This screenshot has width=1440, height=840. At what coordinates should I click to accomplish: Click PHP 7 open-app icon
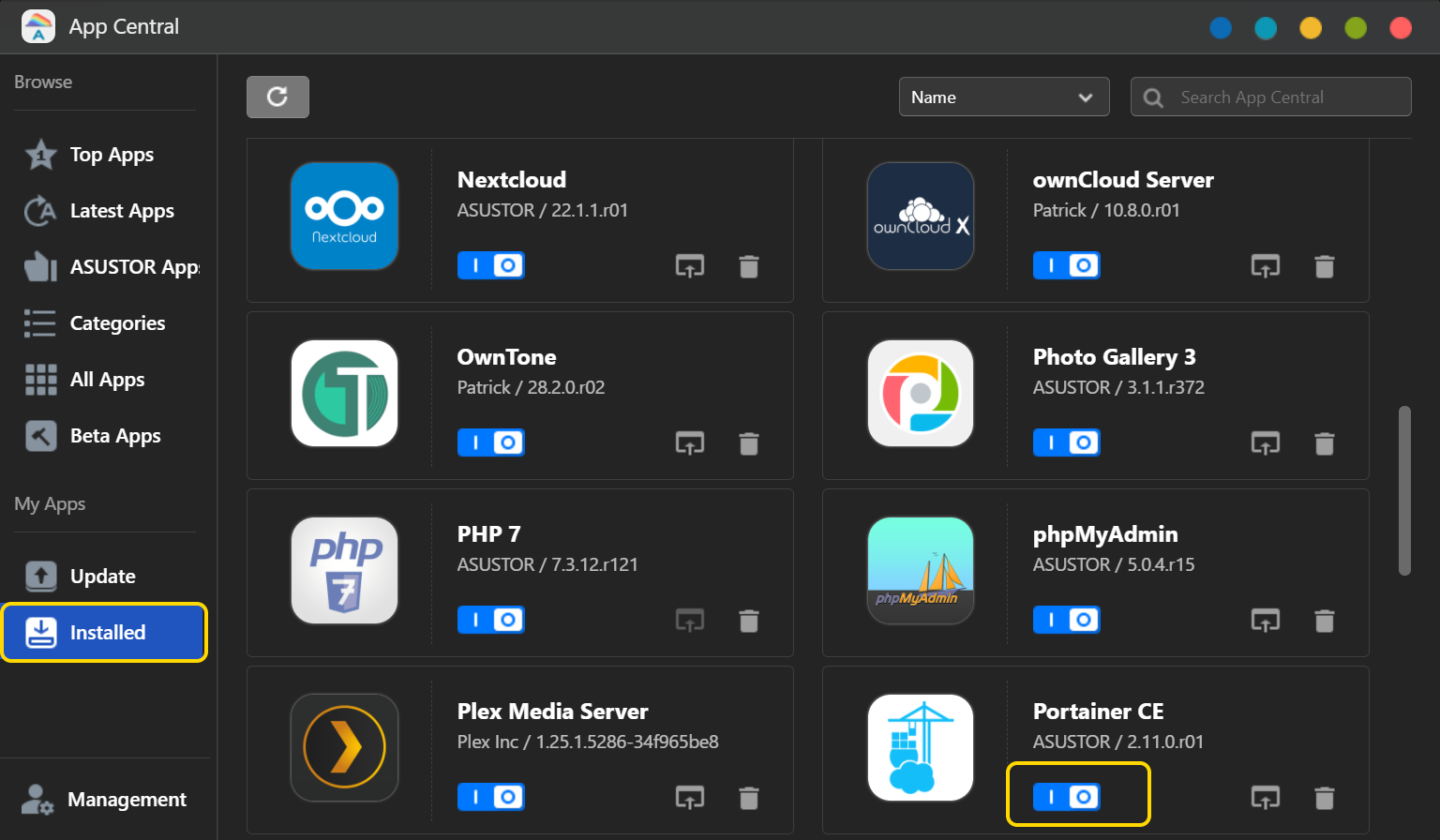tap(690, 621)
